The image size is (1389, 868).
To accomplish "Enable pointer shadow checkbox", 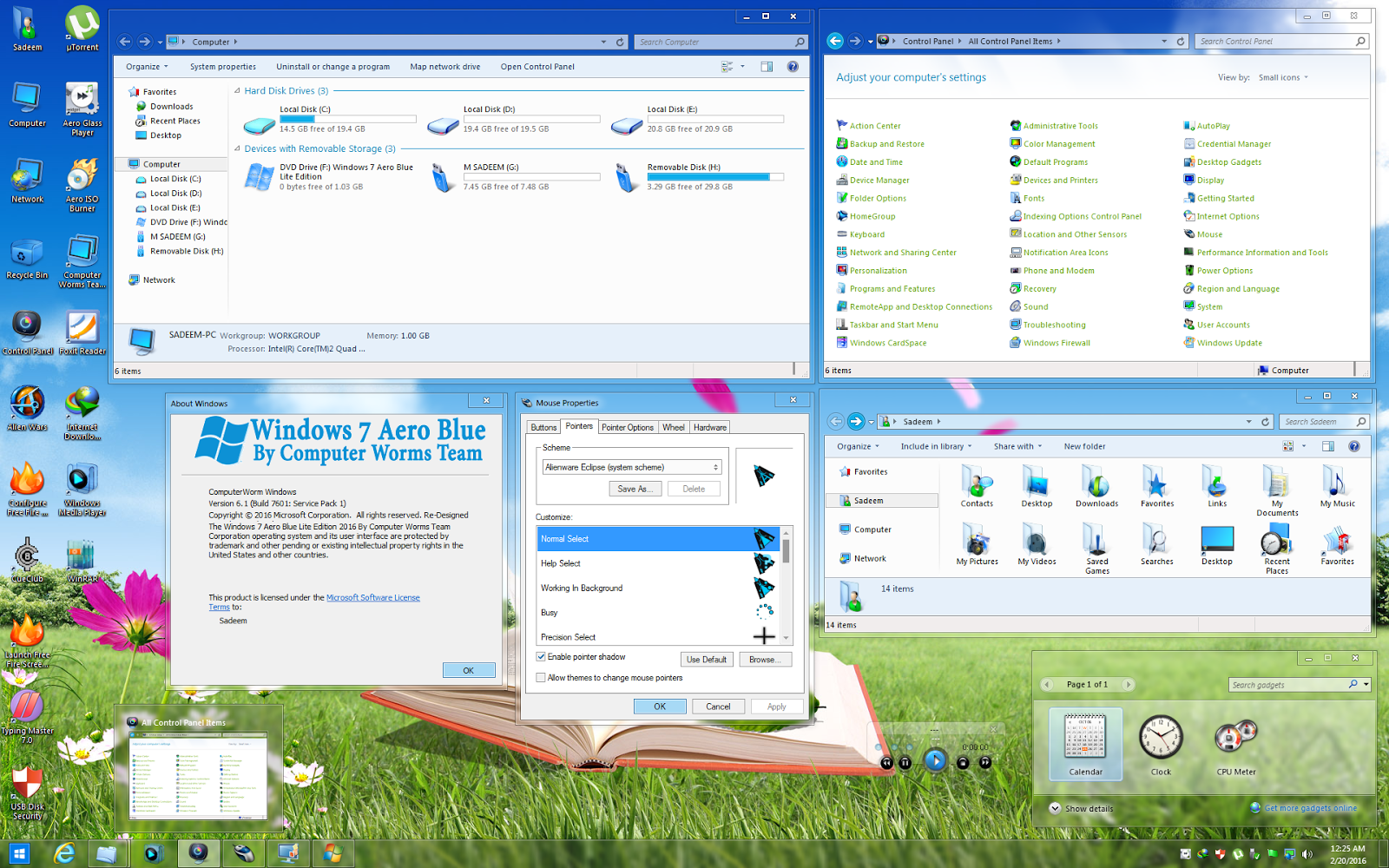I will [541, 656].
